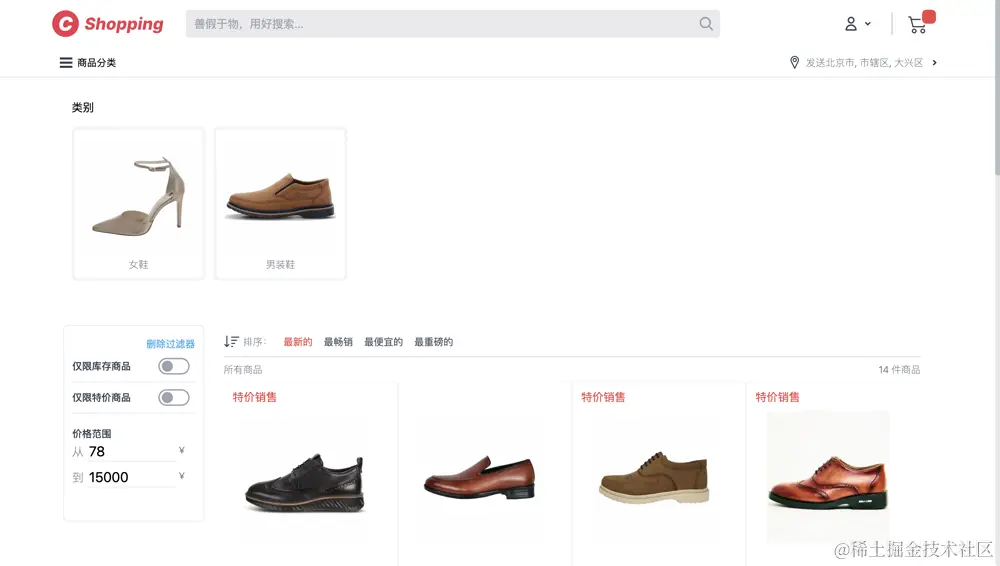
Task: Expand the account dropdown arrow
Action: coord(868,24)
